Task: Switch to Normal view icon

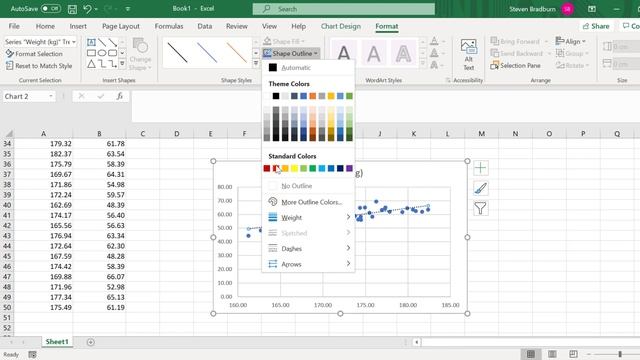Action: tap(531, 354)
